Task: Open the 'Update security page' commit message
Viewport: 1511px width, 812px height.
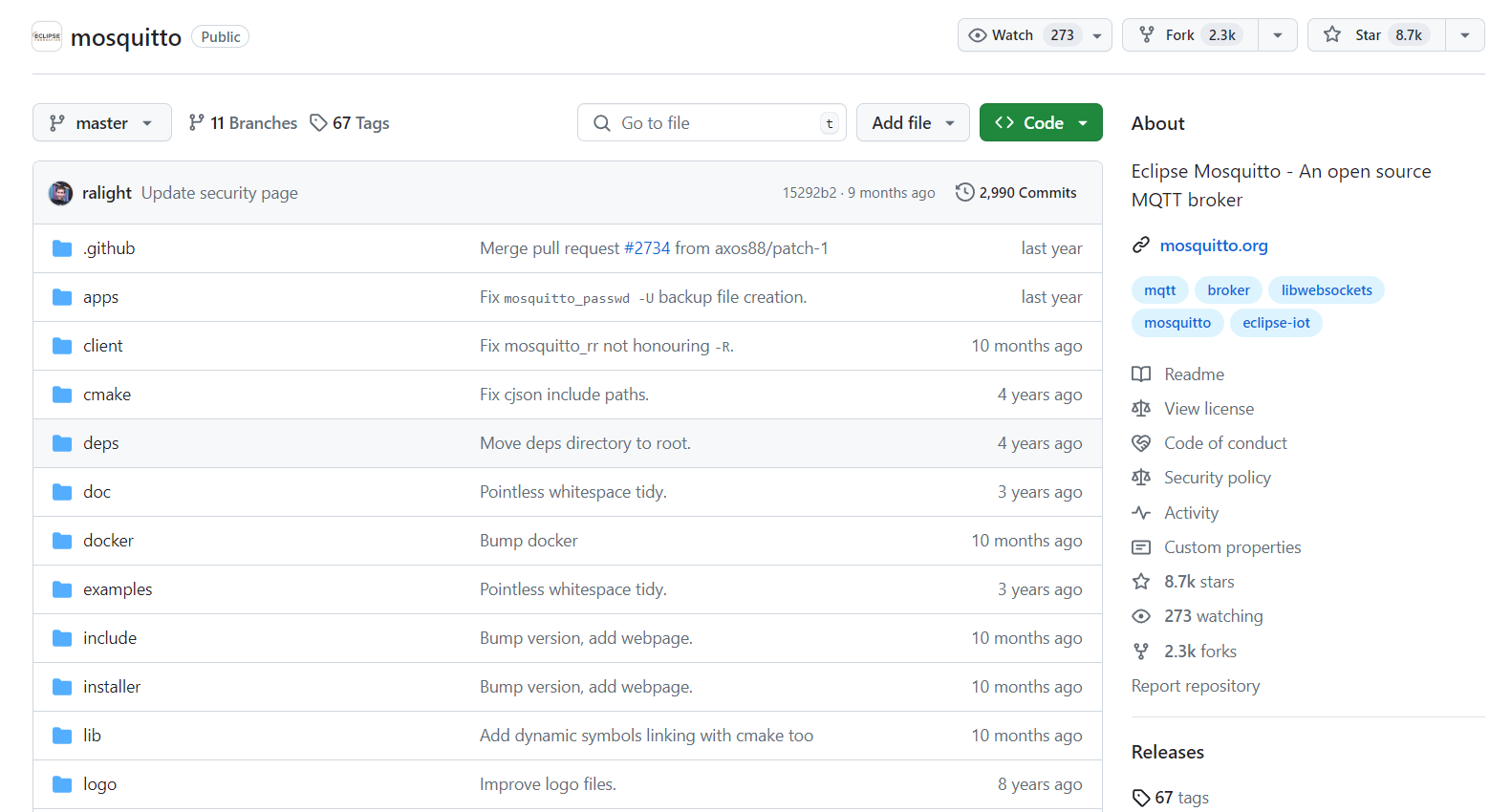Action: pyautogui.click(x=220, y=193)
